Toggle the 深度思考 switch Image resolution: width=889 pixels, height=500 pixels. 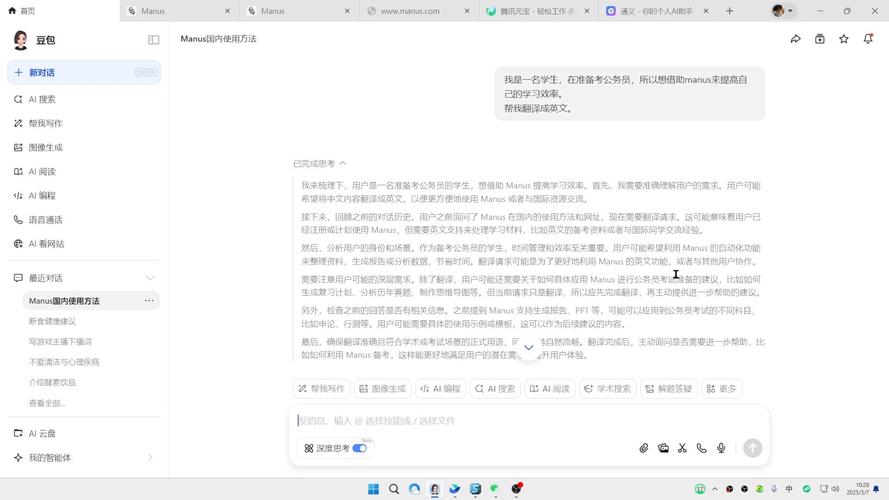[359, 448]
